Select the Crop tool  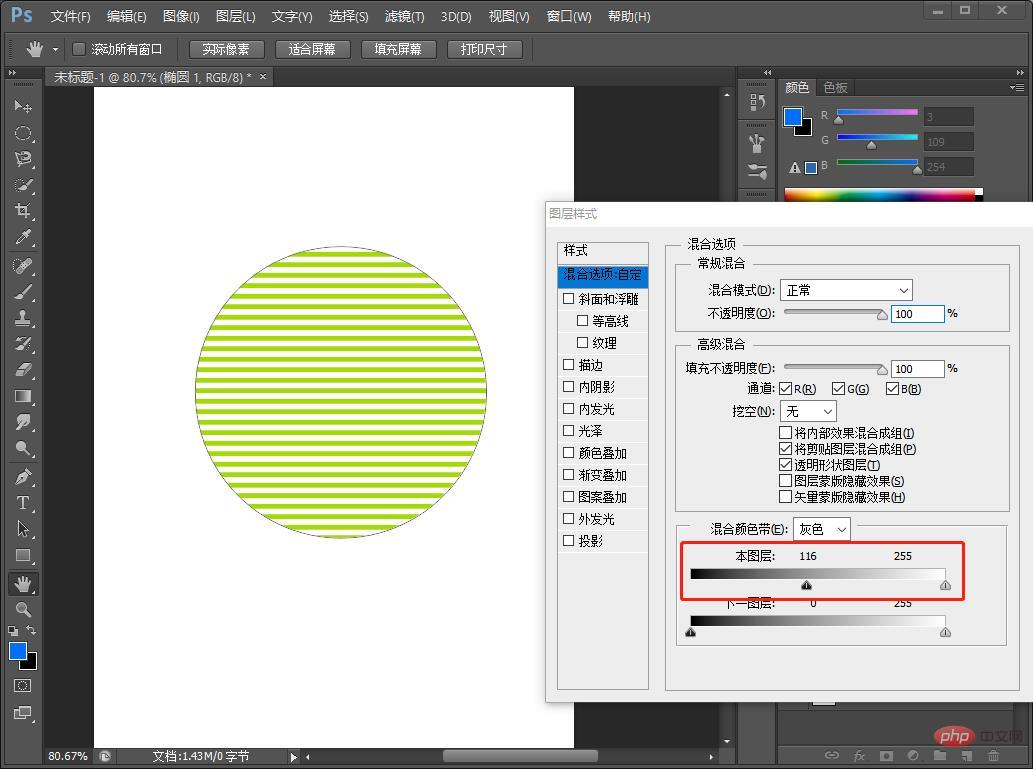[x=22, y=211]
